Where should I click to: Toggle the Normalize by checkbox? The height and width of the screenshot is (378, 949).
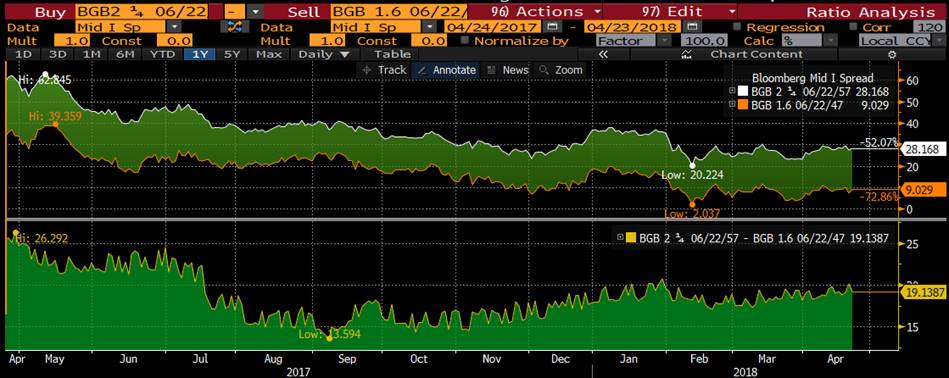pyautogui.click(x=465, y=41)
